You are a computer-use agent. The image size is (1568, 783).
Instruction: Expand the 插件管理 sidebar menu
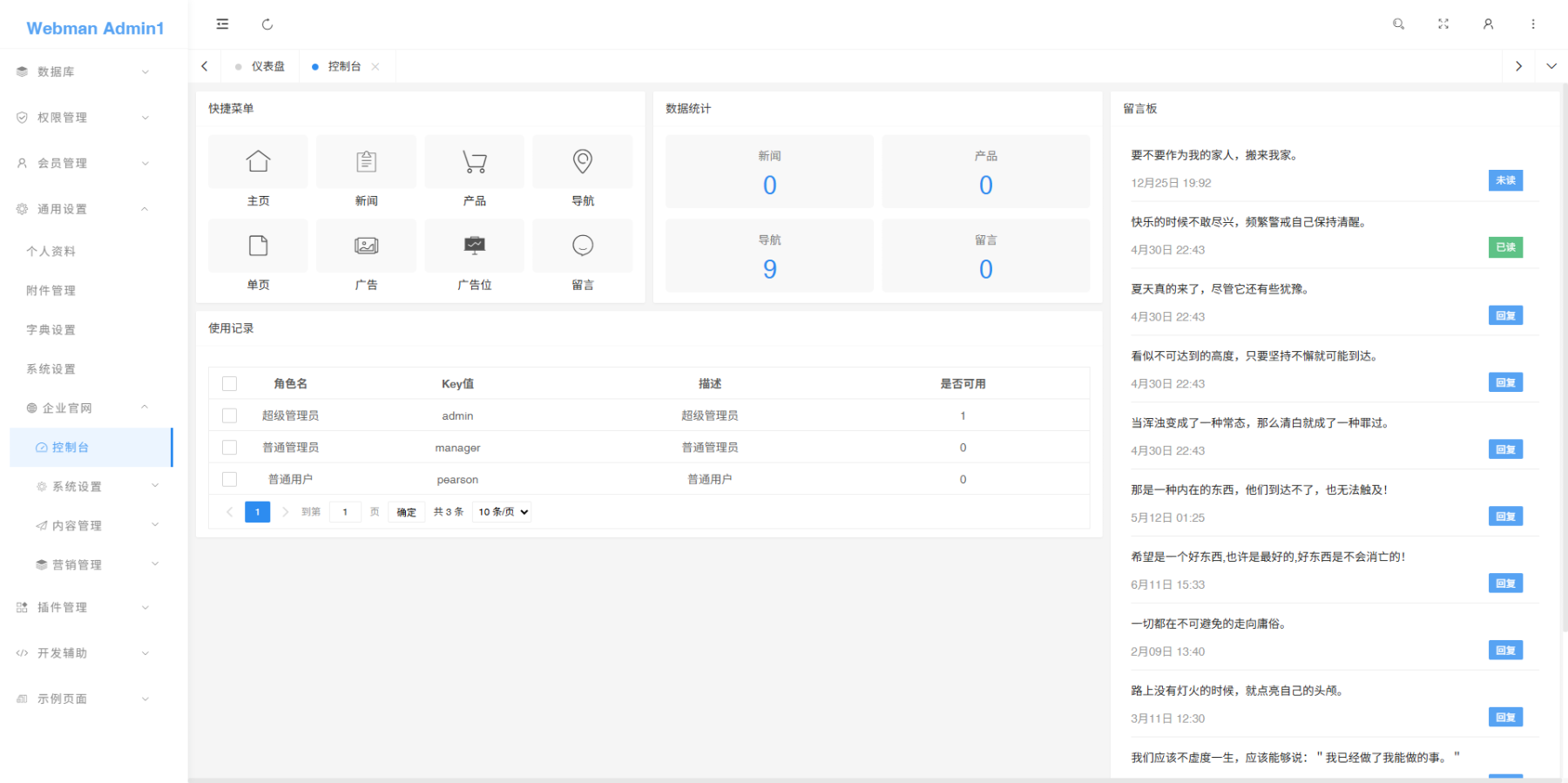(x=83, y=607)
